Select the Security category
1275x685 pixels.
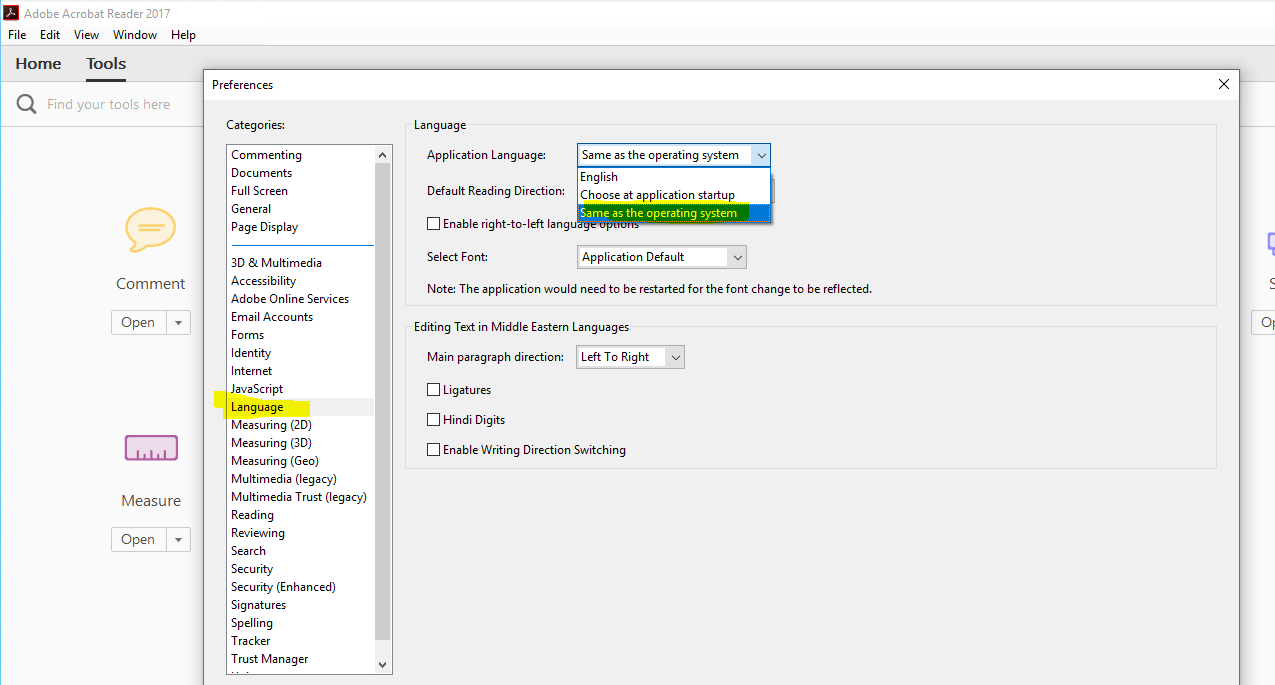(x=252, y=569)
